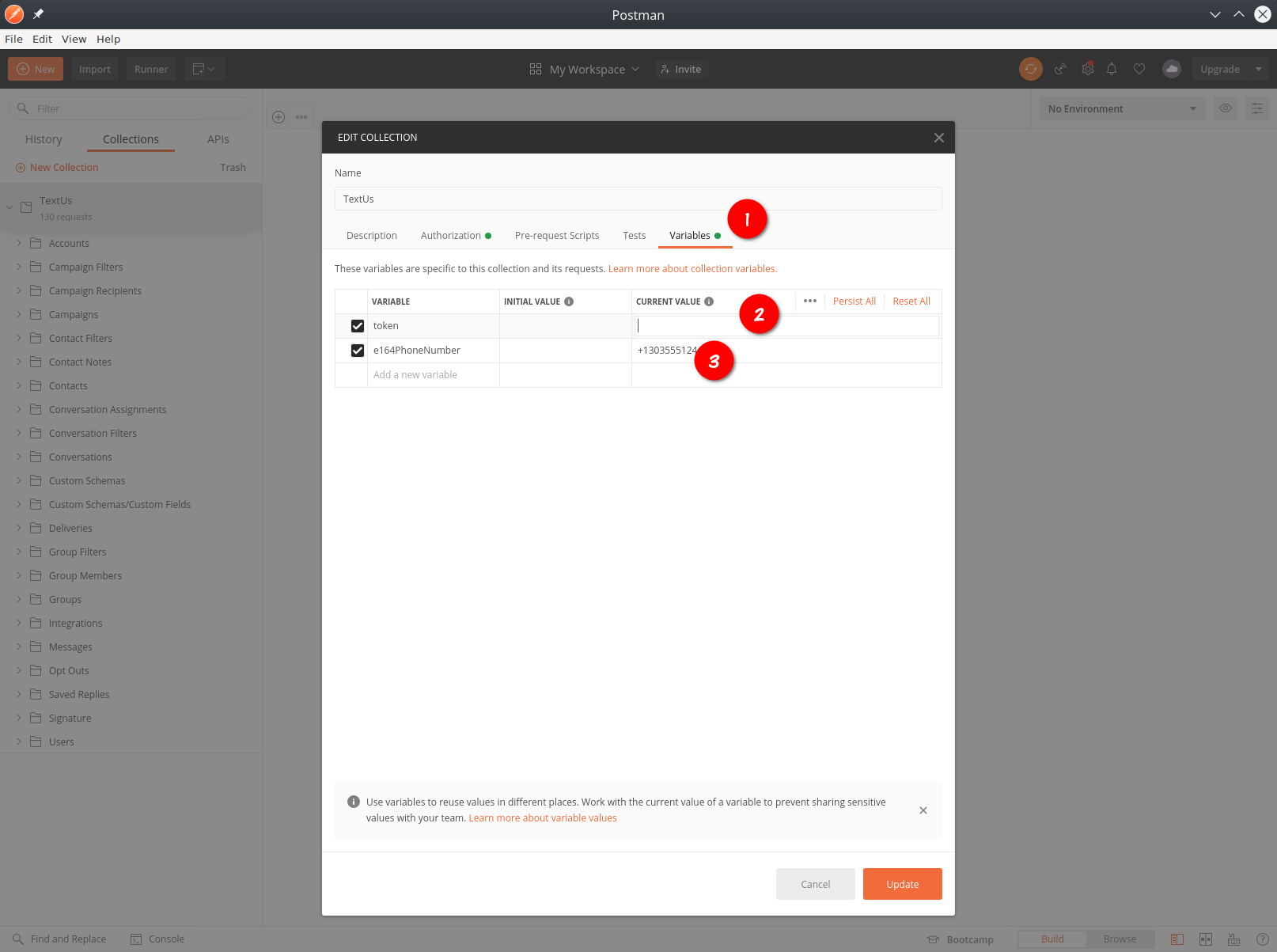Open Learn more about variable values link

point(543,818)
